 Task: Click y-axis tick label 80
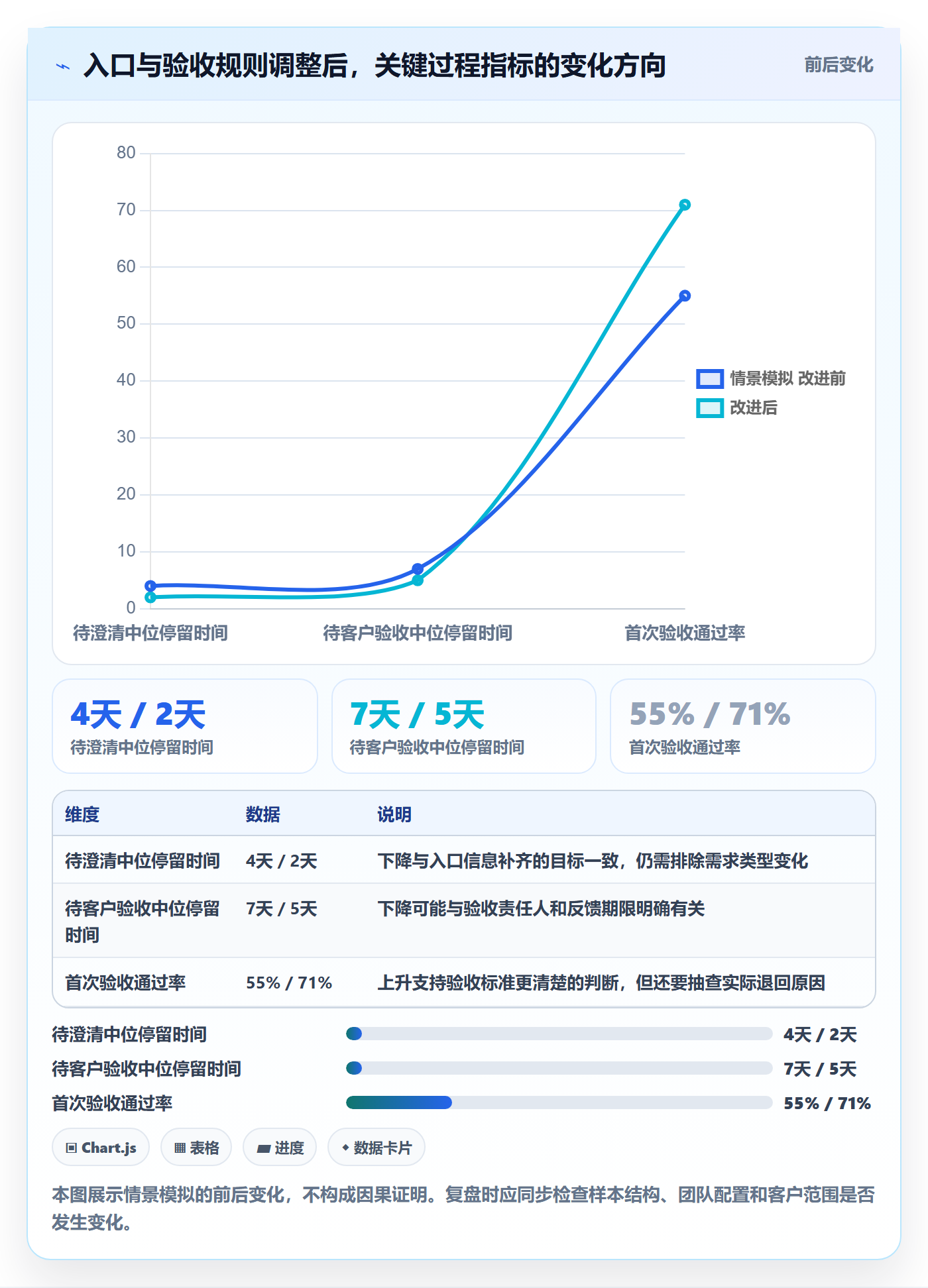point(126,152)
